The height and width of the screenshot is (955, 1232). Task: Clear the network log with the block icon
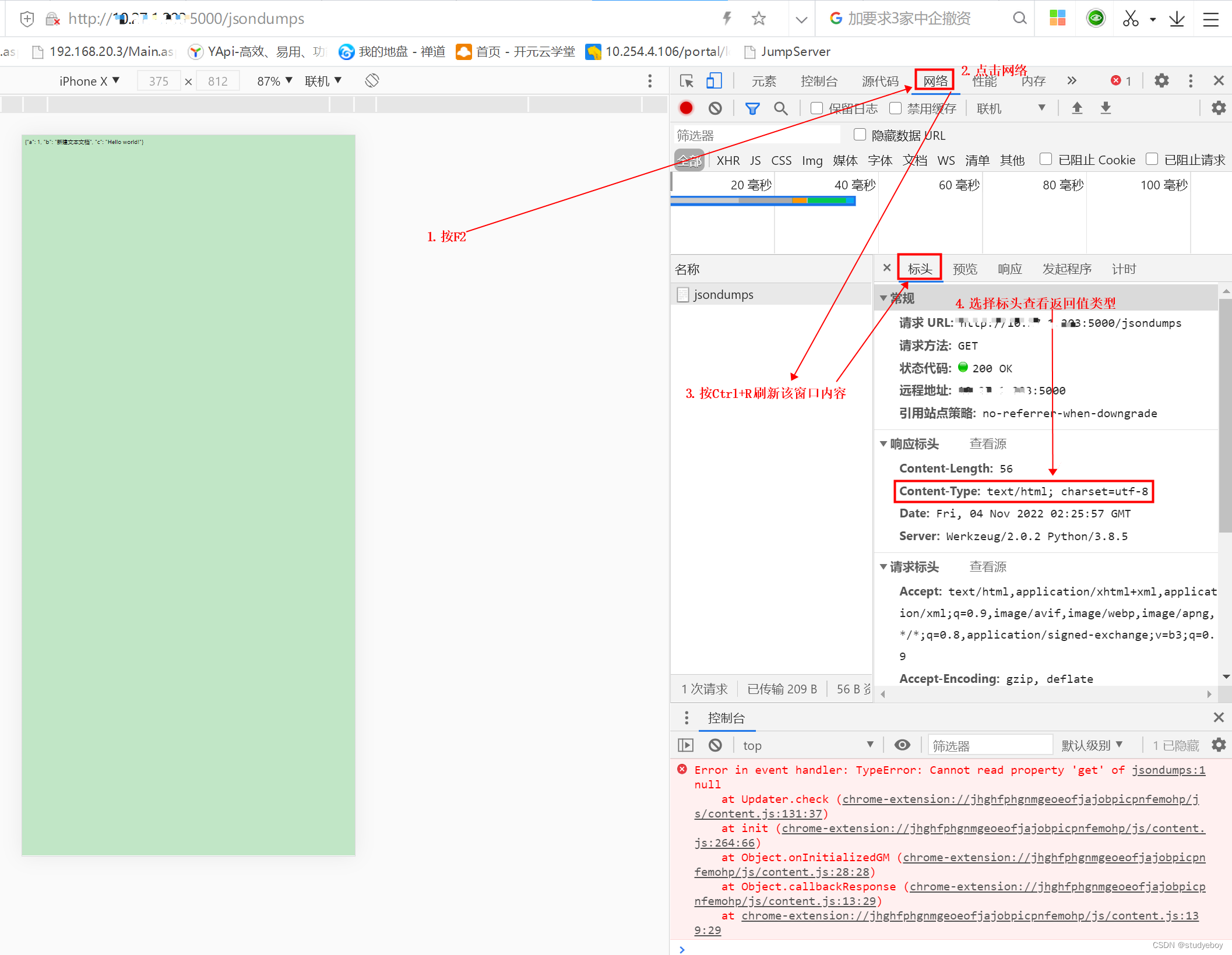point(715,108)
